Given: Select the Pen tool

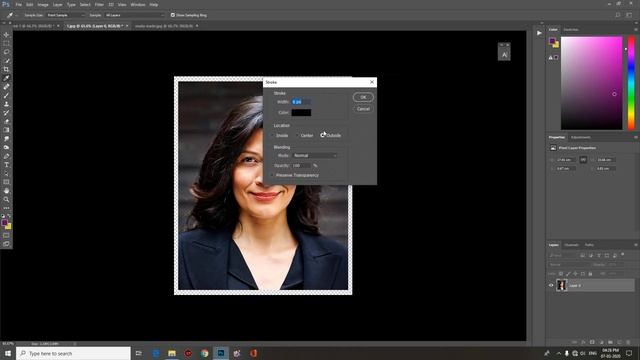Looking at the screenshot, I should click(x=6, y=156).
